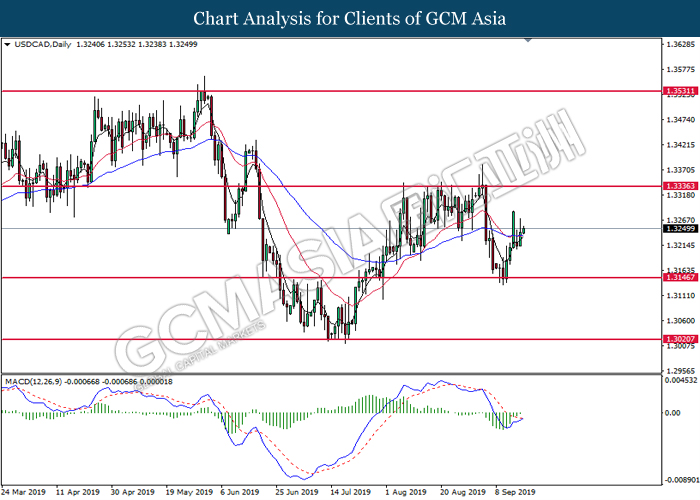Click the 20 Aug 2019 date label

pos(463,492)
